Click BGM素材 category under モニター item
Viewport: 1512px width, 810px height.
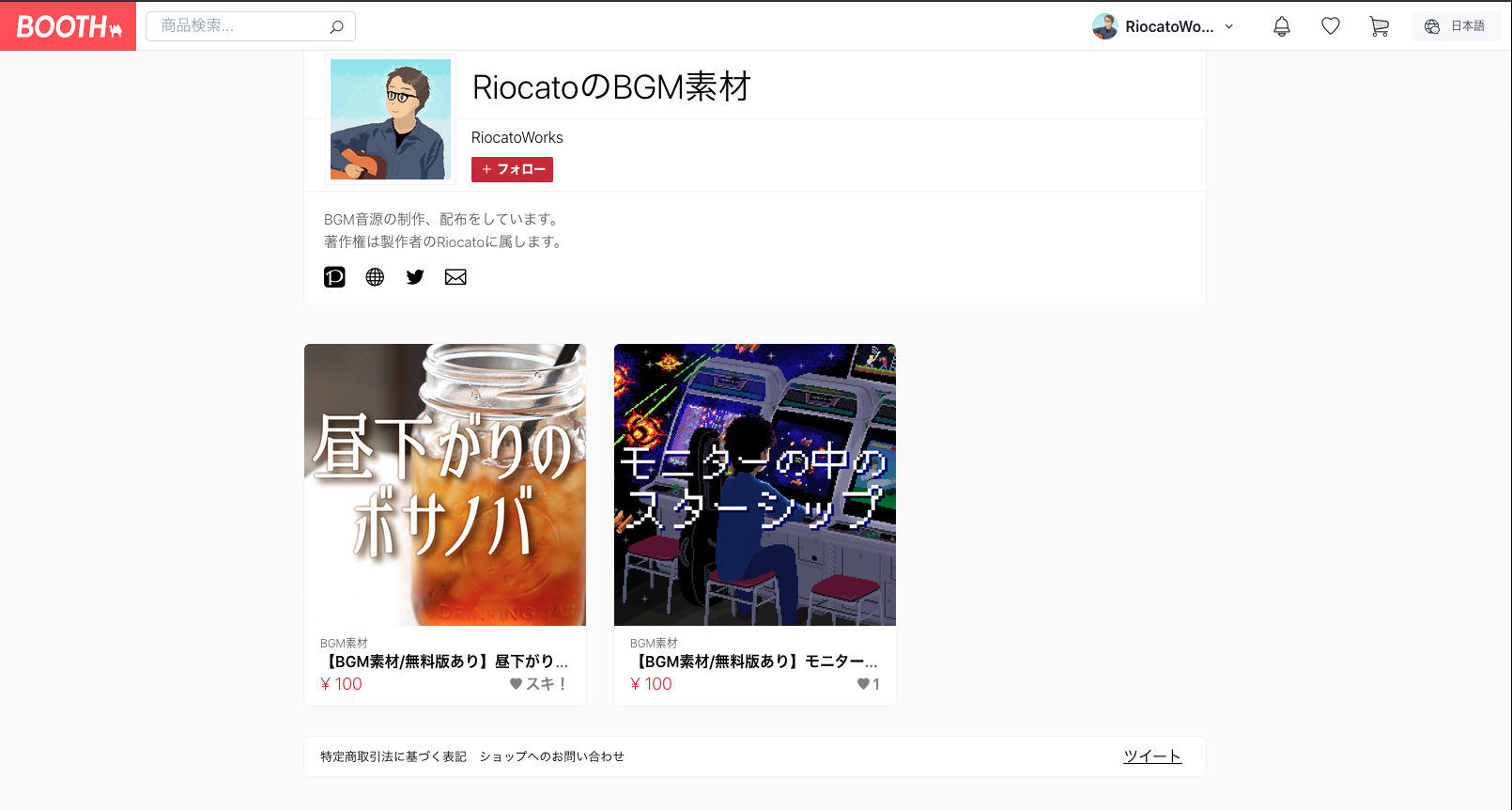point(654,644)
